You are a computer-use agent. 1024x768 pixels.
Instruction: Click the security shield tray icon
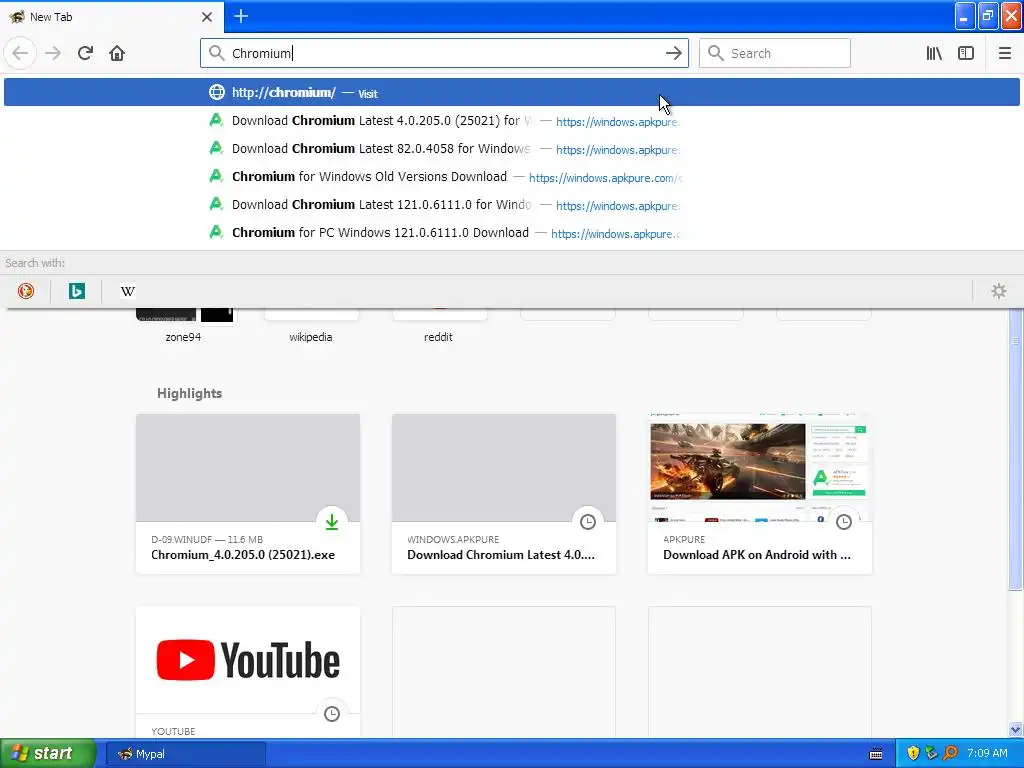912,754
